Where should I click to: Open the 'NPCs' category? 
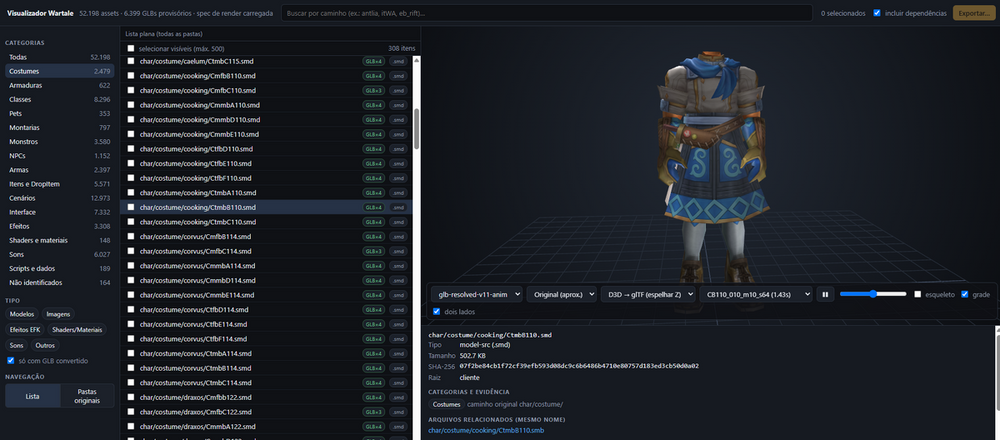[x=59, y=156]
